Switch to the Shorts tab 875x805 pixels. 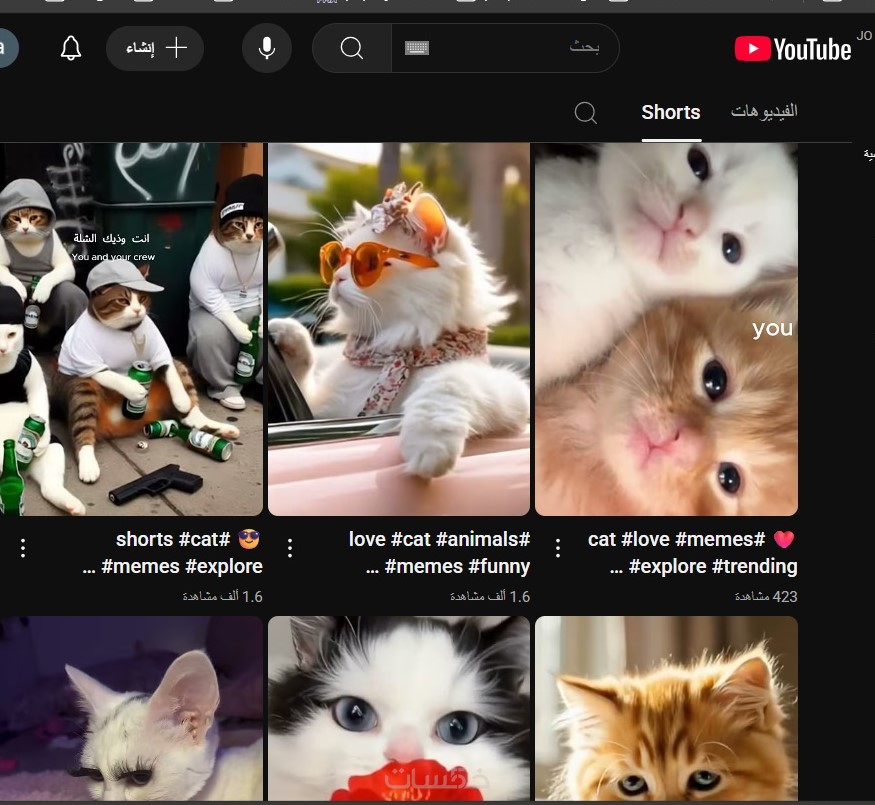[x=671, y=113]
